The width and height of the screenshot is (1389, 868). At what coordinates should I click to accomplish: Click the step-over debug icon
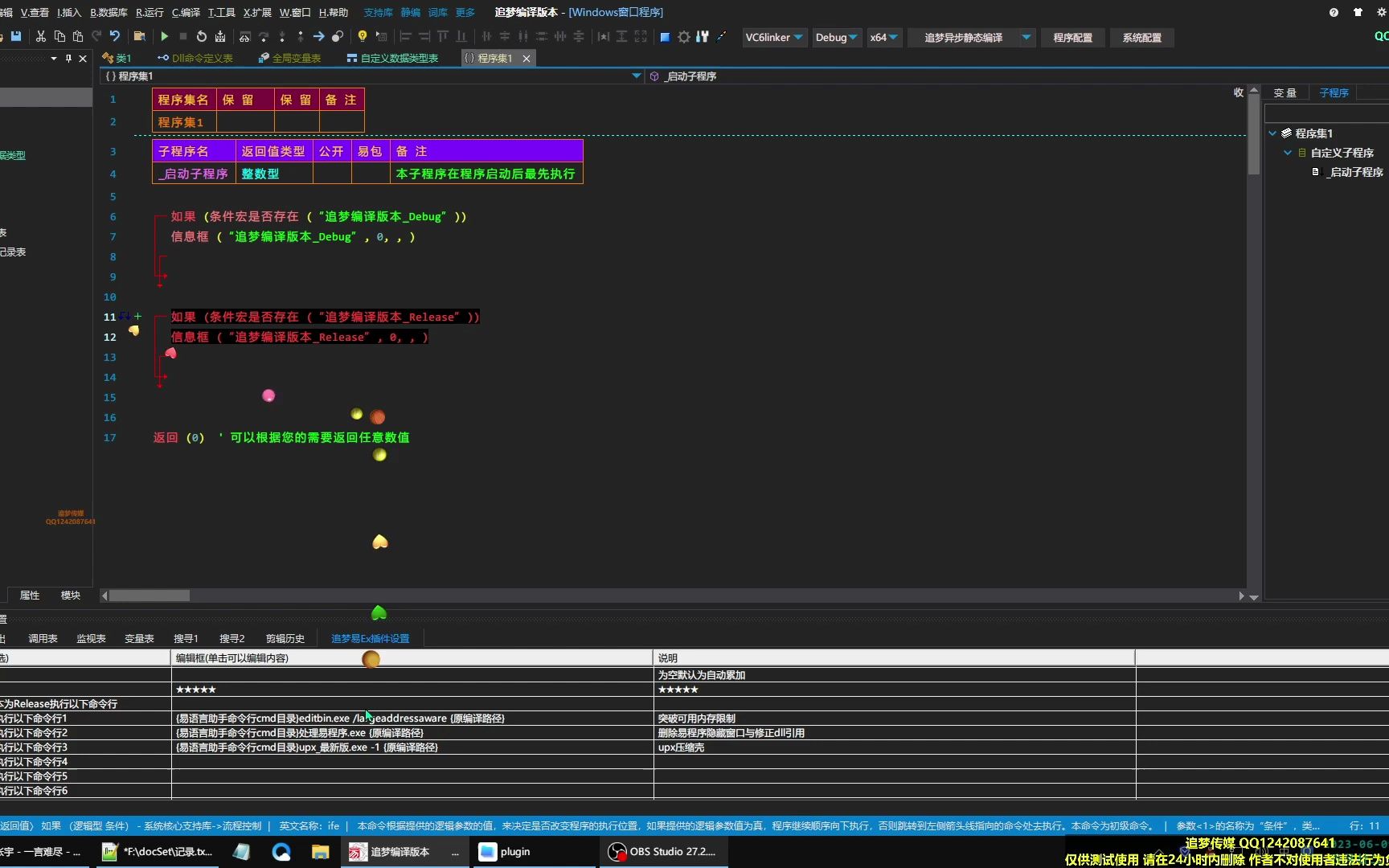click(264, 37)
